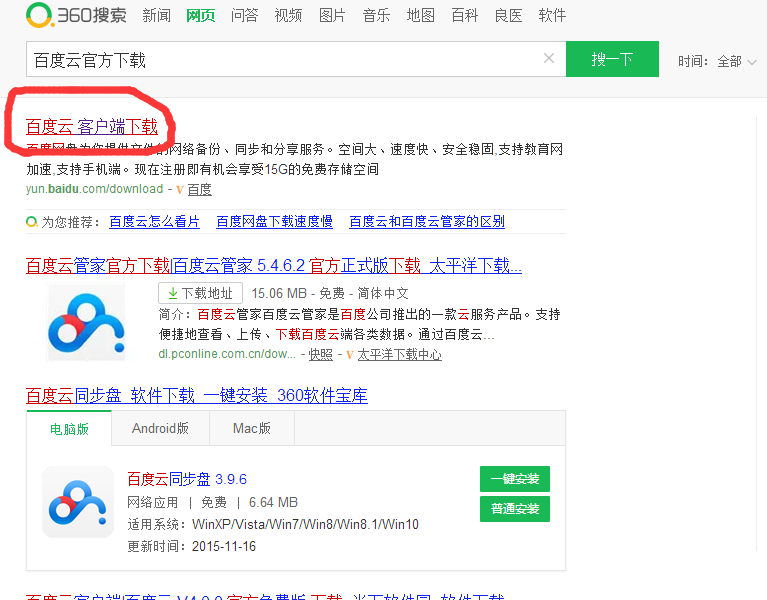
Task: Open suggestion 百度云和百度云管家的区别
Action: click(x=427, y=222)
